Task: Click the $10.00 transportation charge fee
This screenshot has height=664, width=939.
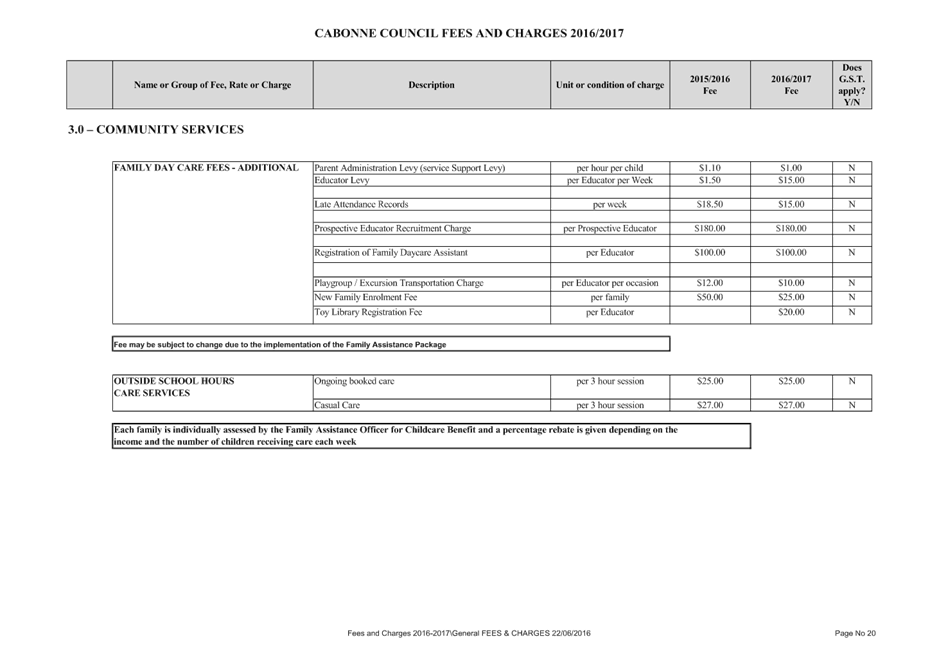Action: click(x=791, y=283)
